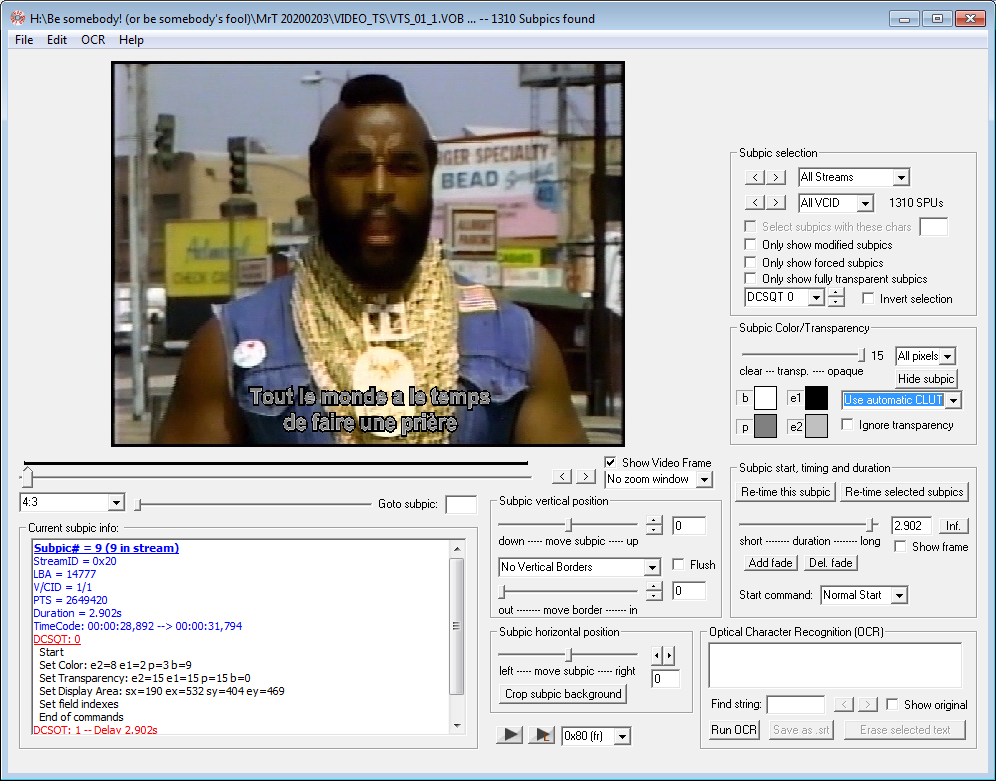Increment DCSQT stepper up arrow

[837, 293]
